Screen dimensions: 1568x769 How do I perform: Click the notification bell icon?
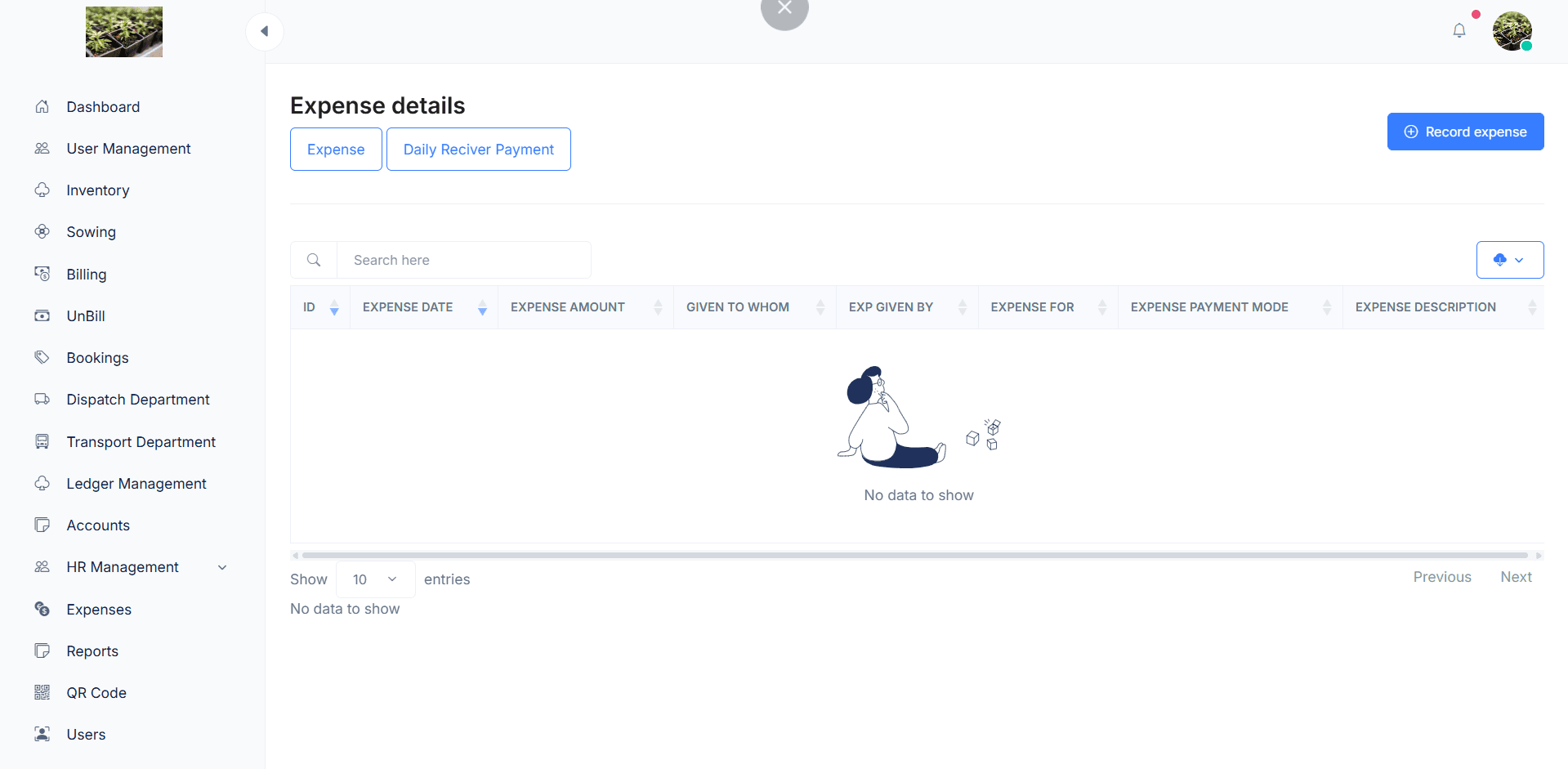(1459, 31)
